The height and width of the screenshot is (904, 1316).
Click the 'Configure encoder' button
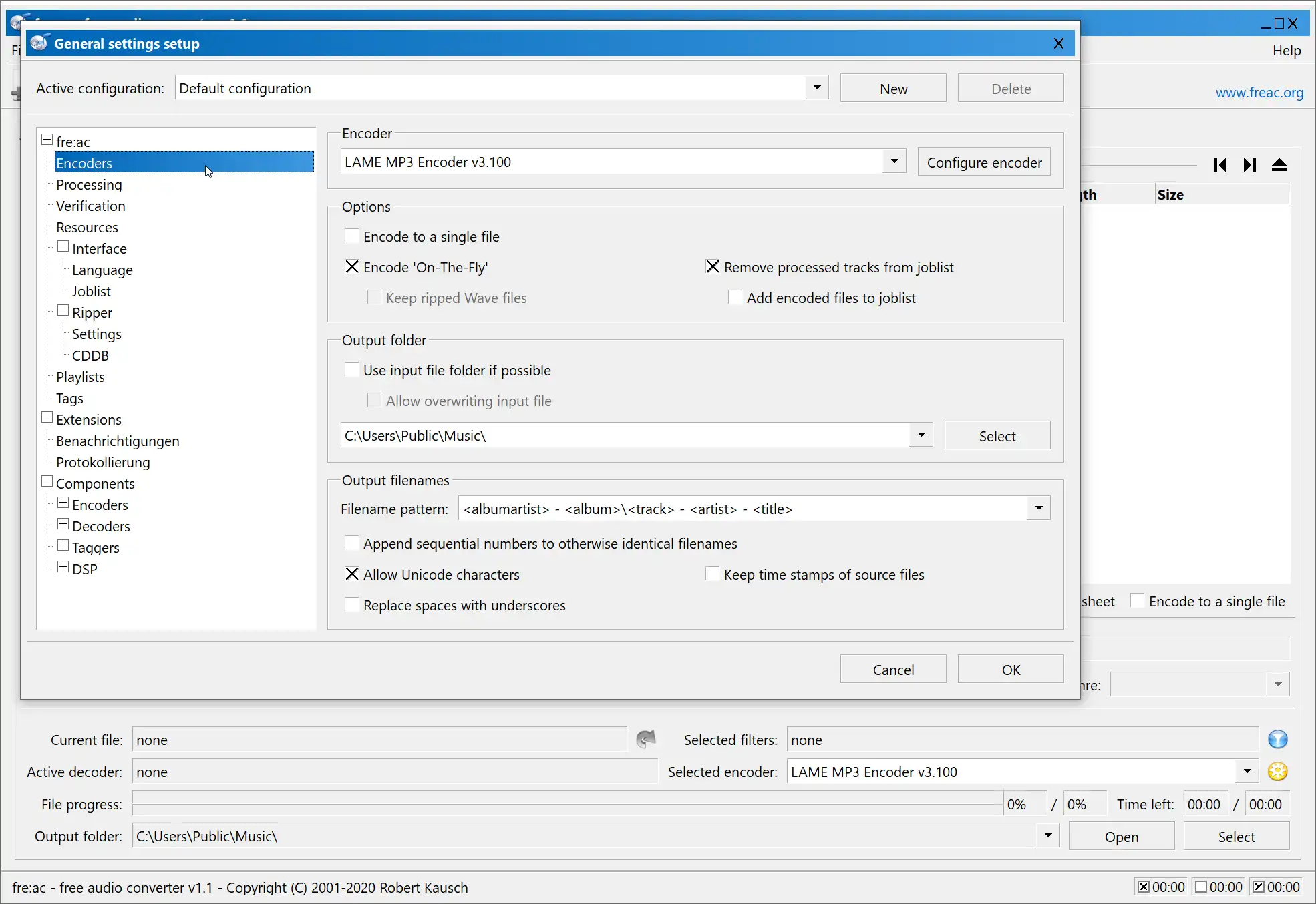pos(984,162)
